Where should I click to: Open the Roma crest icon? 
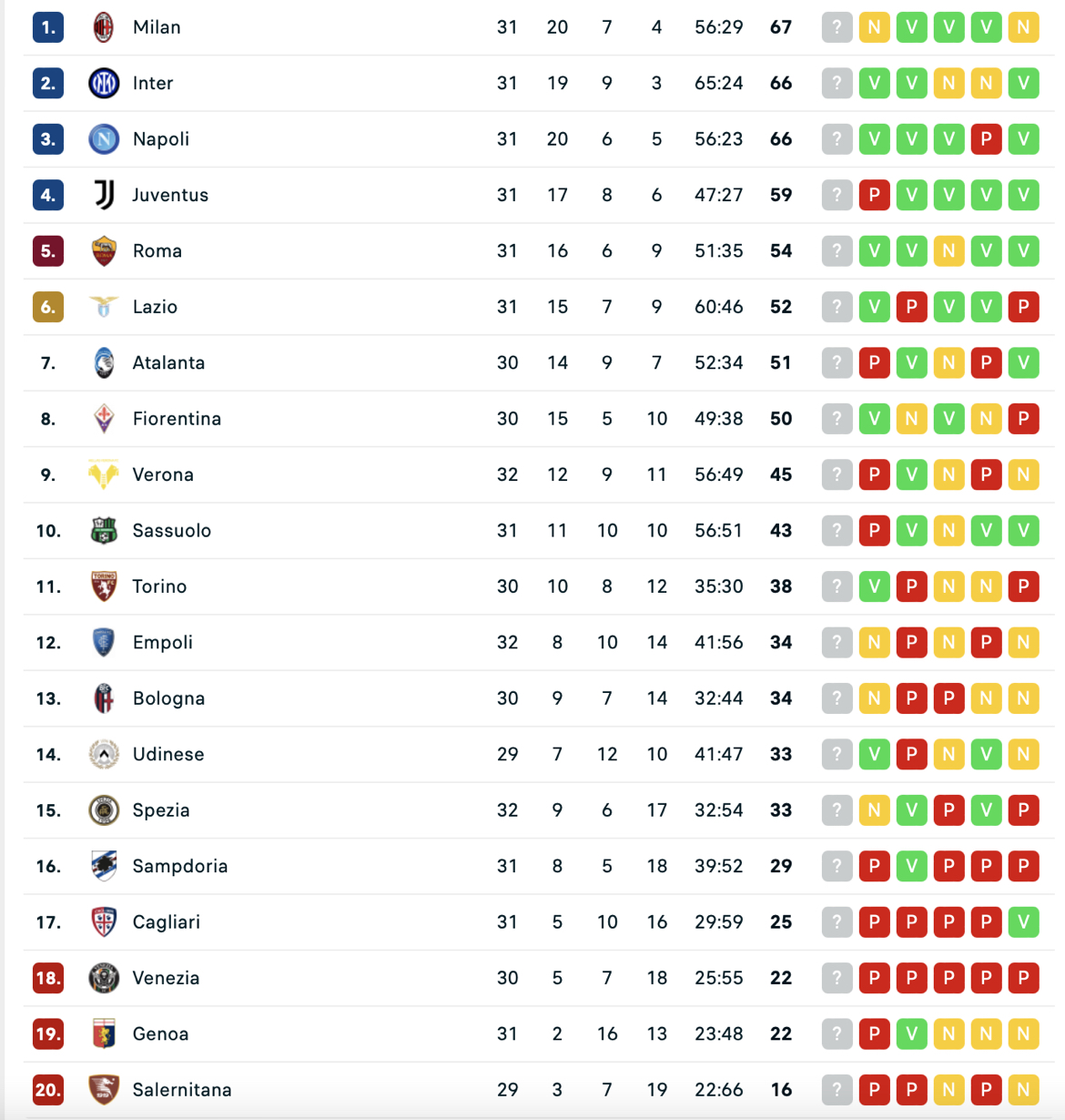[104, 251]
